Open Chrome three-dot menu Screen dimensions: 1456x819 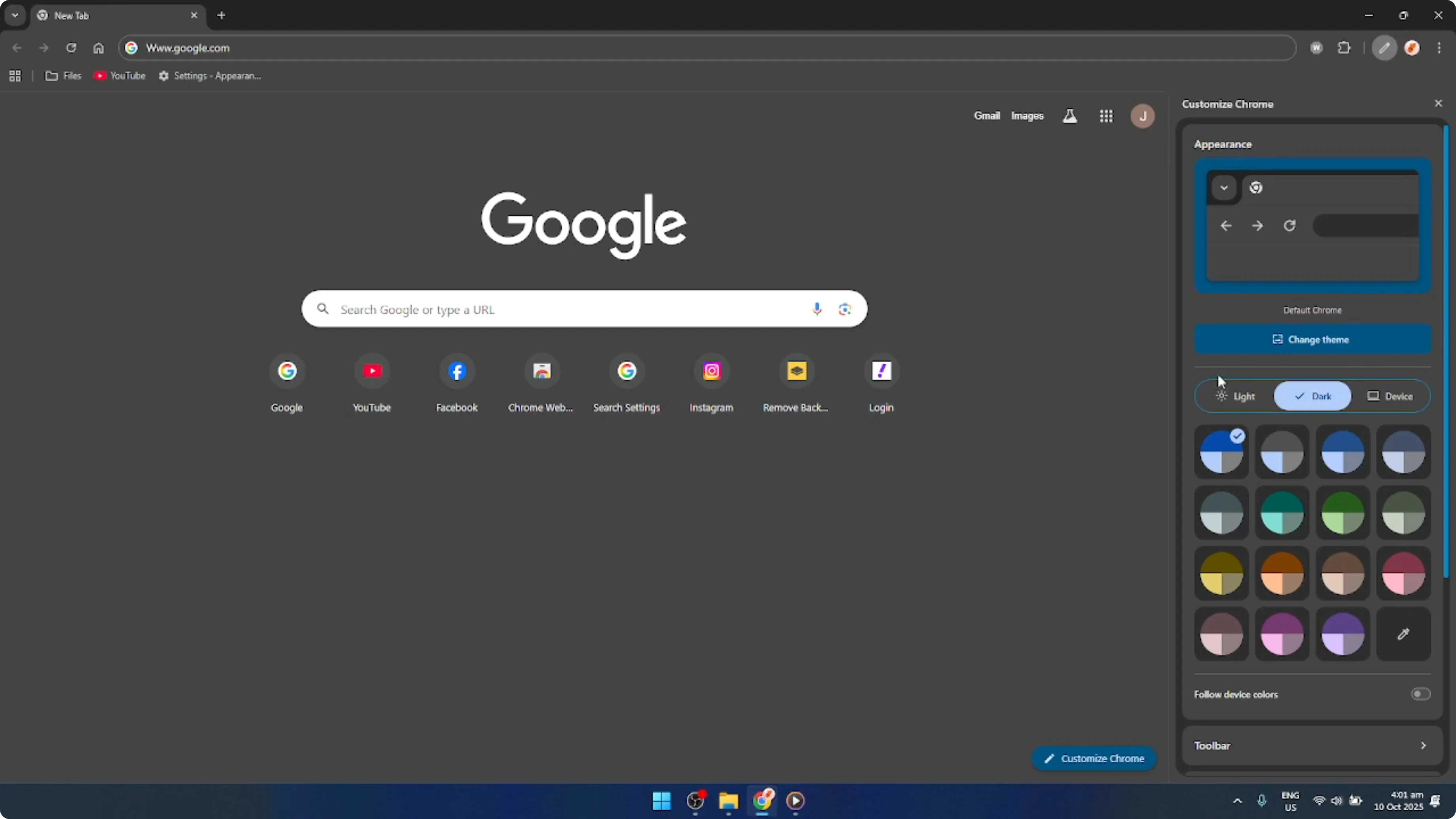coord(1439,48)
